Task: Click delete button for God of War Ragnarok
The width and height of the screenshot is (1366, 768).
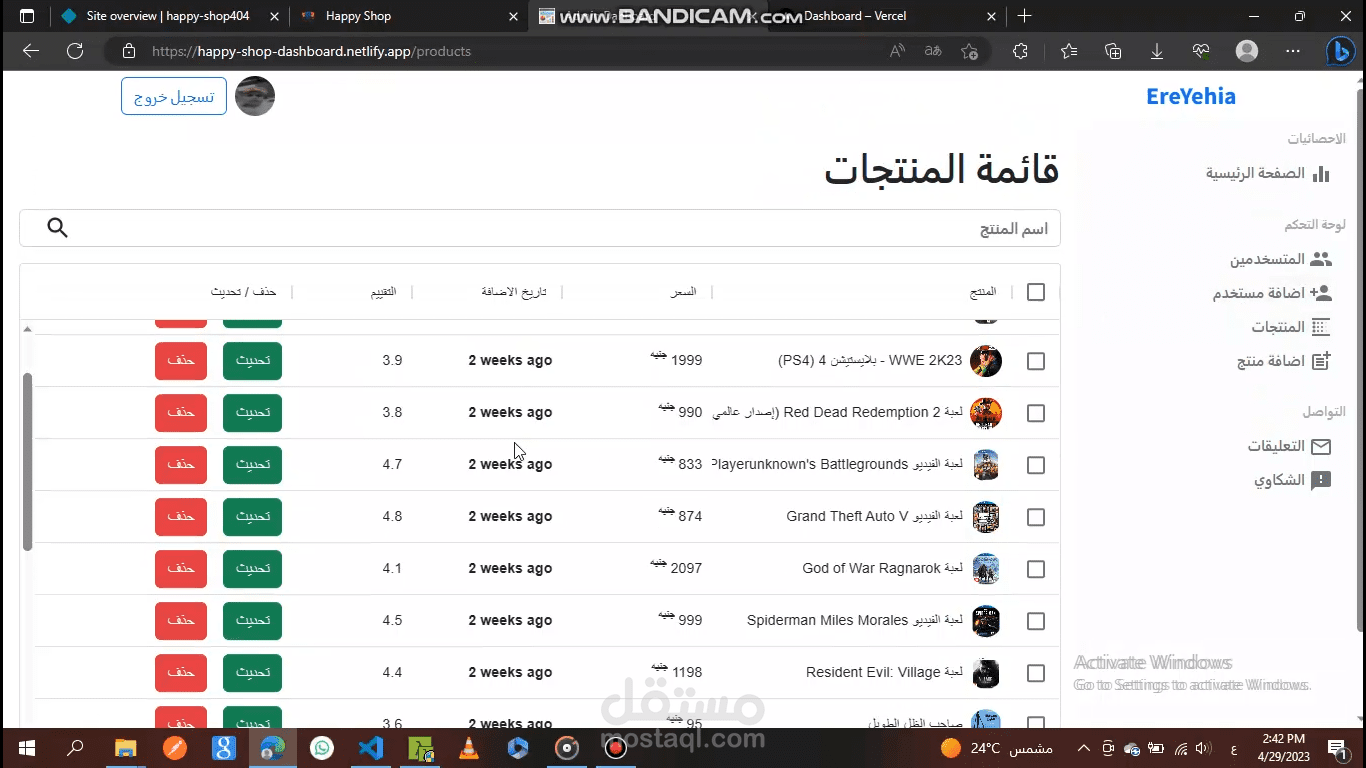Action: [181, 569]
